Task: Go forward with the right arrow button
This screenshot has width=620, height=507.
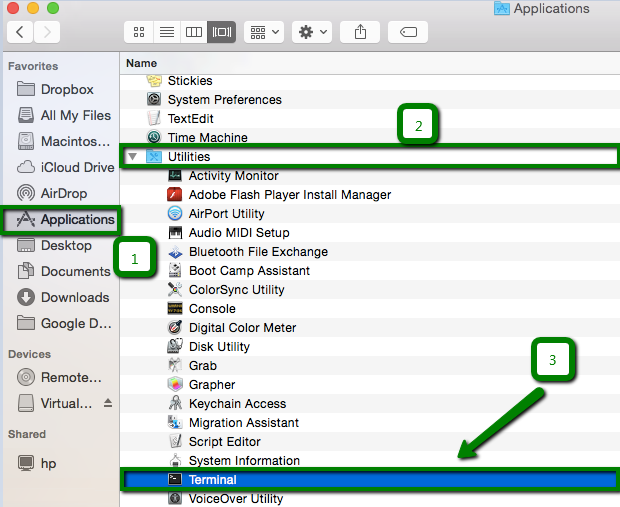Action: [x=46, y=32]
